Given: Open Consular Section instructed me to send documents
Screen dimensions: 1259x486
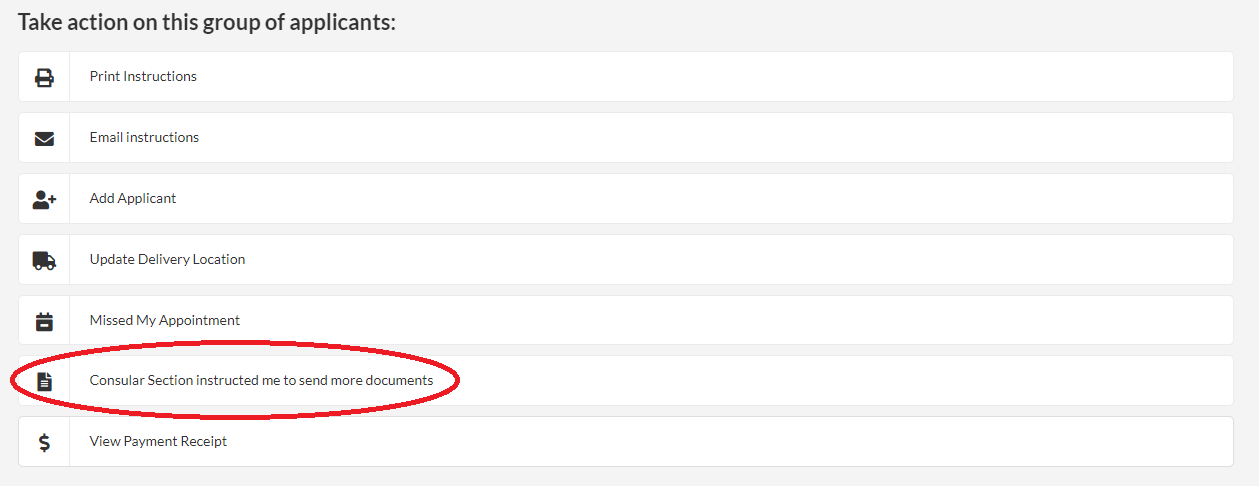Looking at the screenshot, I should tap(261, 380).
